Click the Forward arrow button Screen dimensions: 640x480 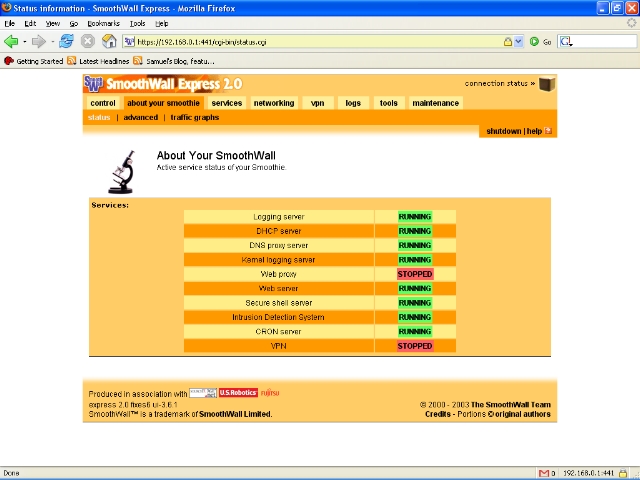pyautogui.click(x=39, y=41)
